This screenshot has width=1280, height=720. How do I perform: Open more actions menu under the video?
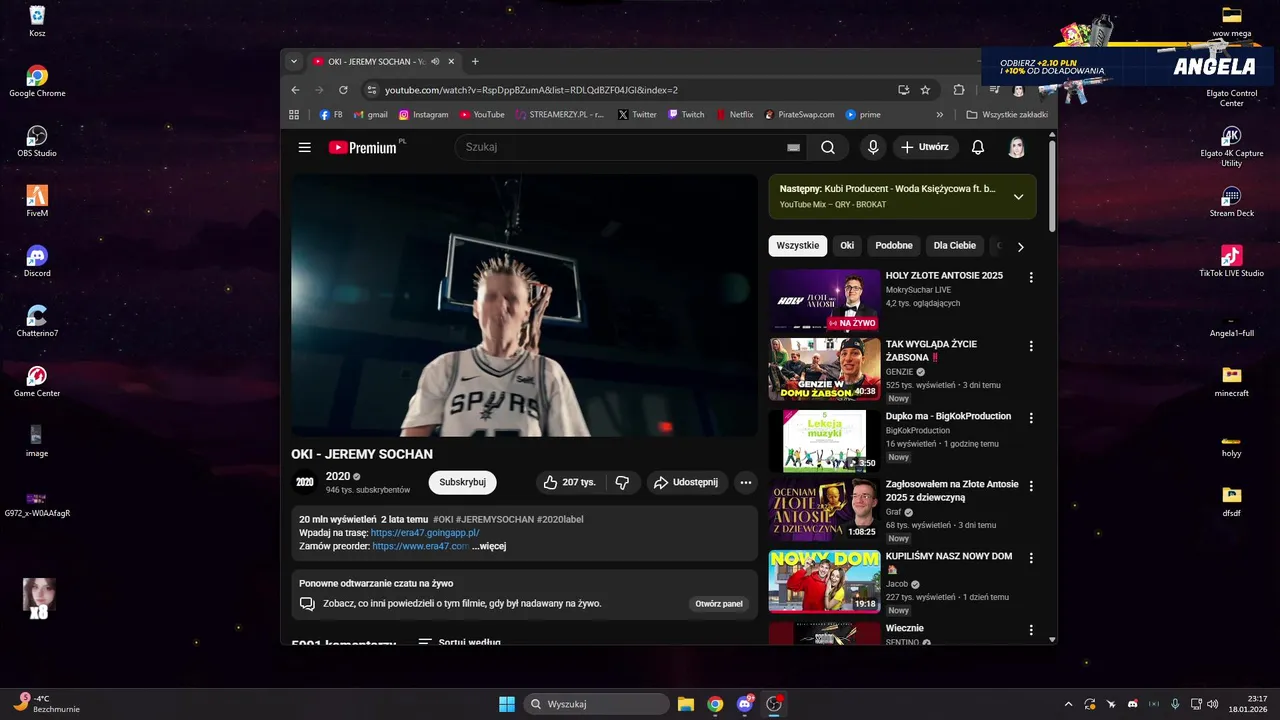click(x=745, y=482)
